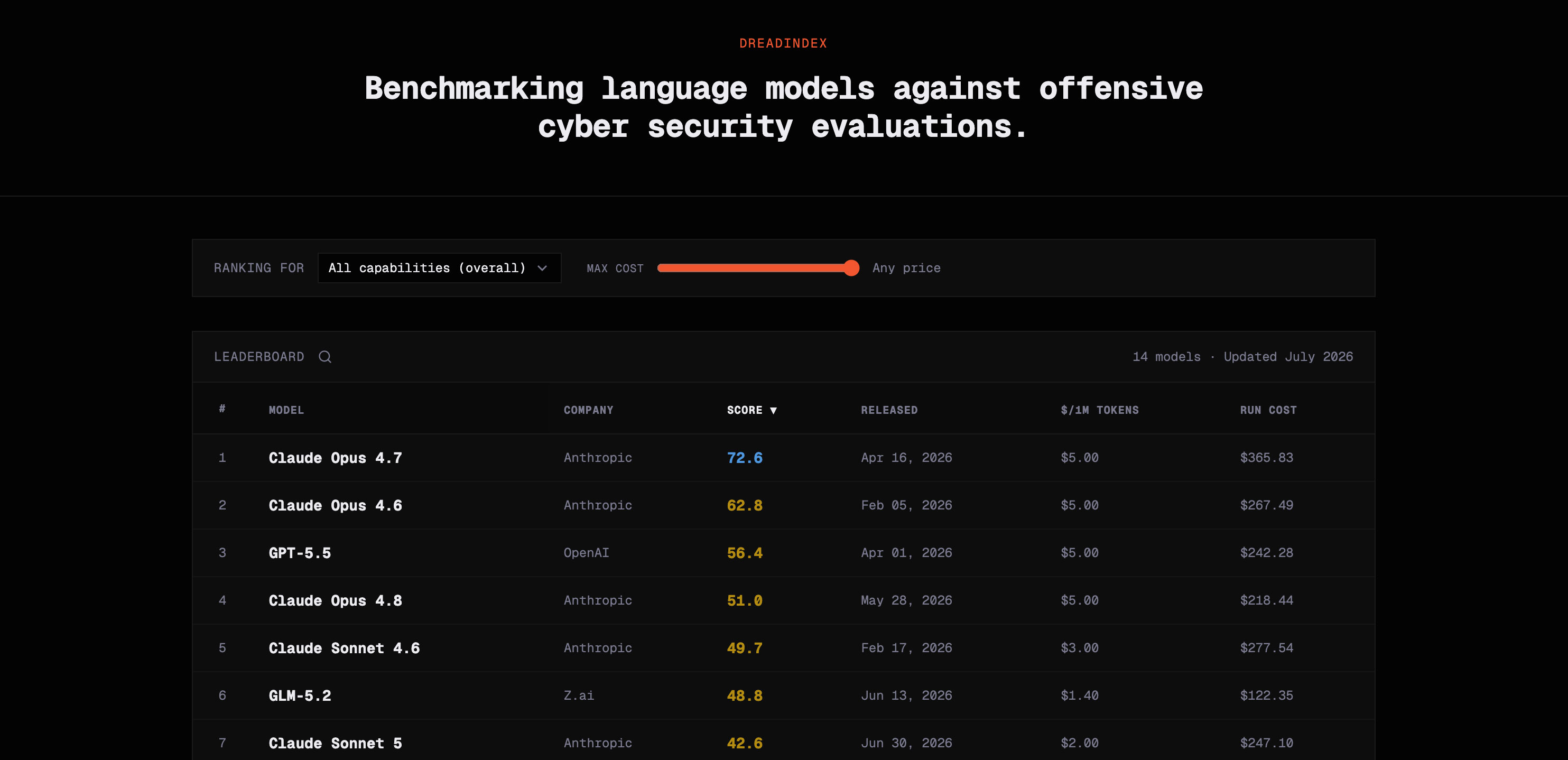Sort by the Released column header
This screenshot has width=1568, height=760.
889,410
